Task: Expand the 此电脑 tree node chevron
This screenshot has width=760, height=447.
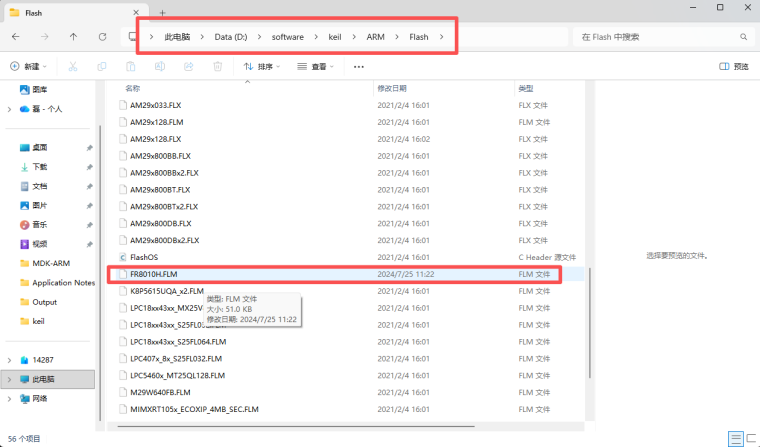Action: [10, 379]
